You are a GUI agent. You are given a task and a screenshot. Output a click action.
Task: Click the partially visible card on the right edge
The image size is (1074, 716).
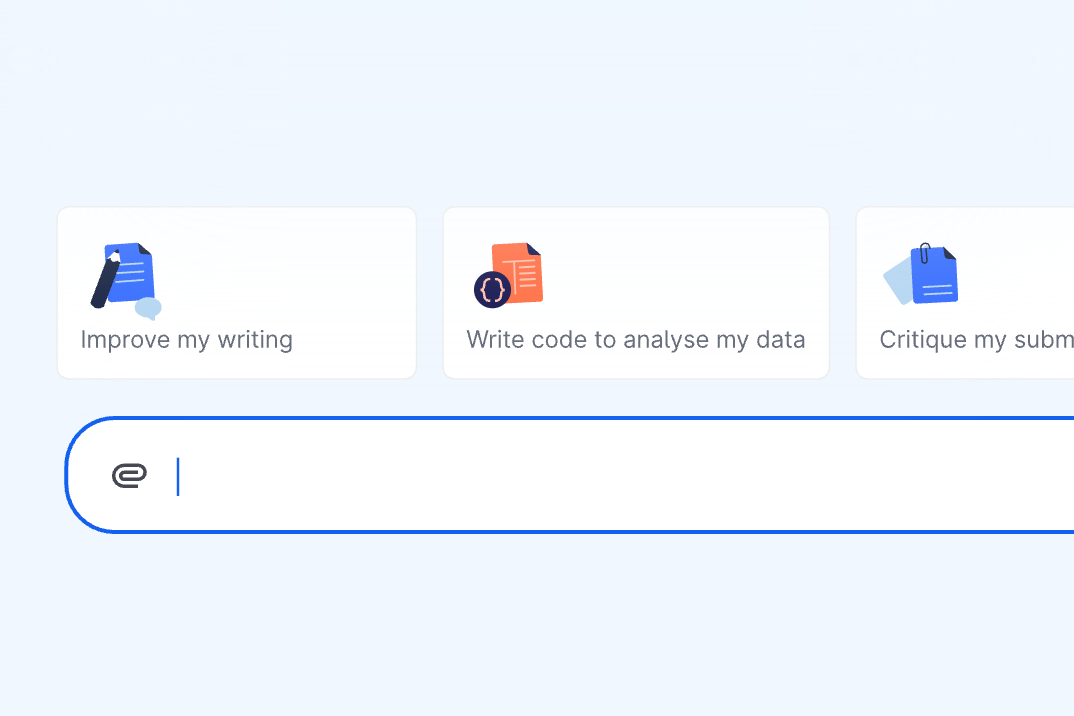pos(965,293)
